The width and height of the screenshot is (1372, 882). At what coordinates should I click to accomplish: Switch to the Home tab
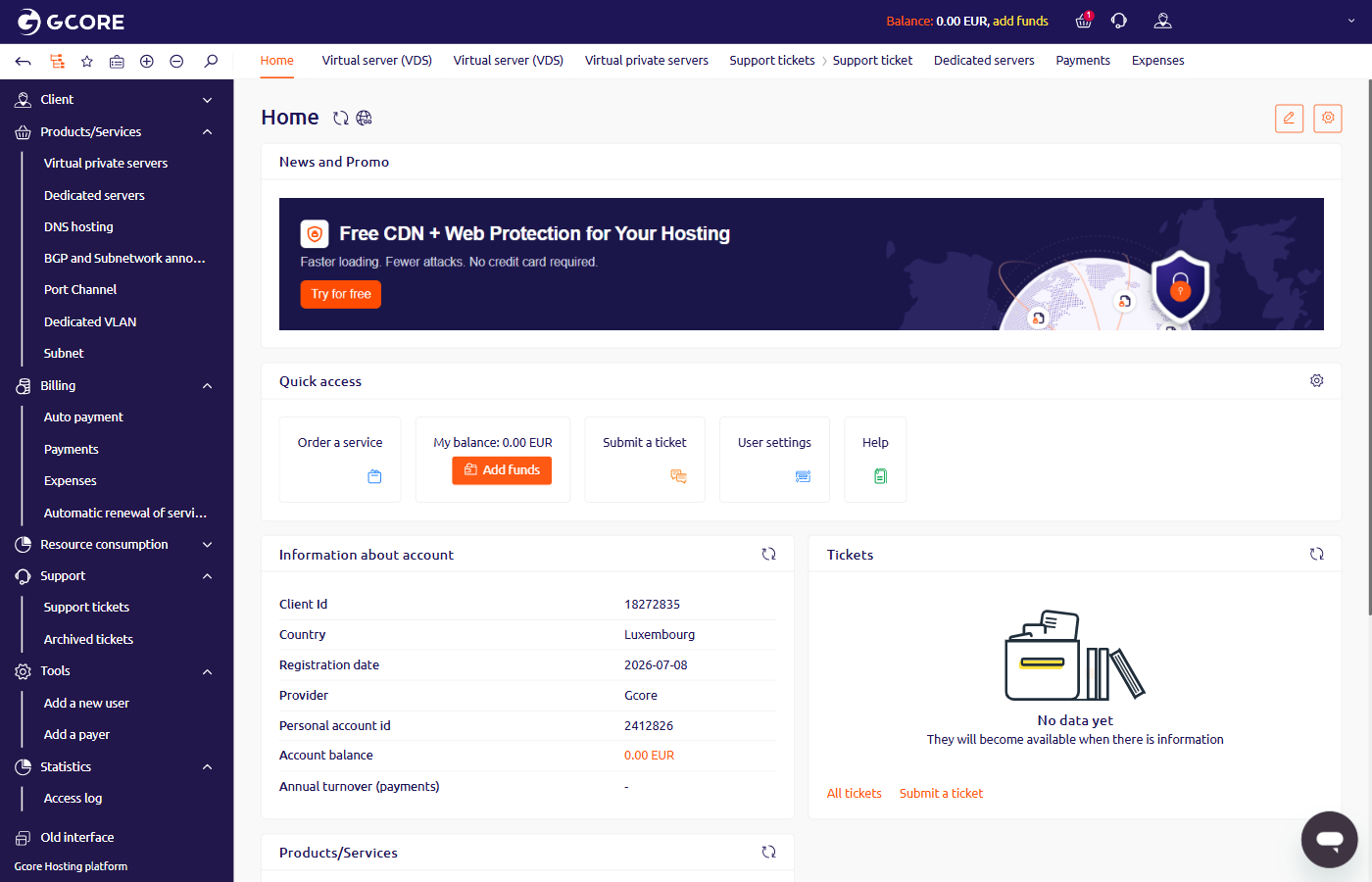277,61
